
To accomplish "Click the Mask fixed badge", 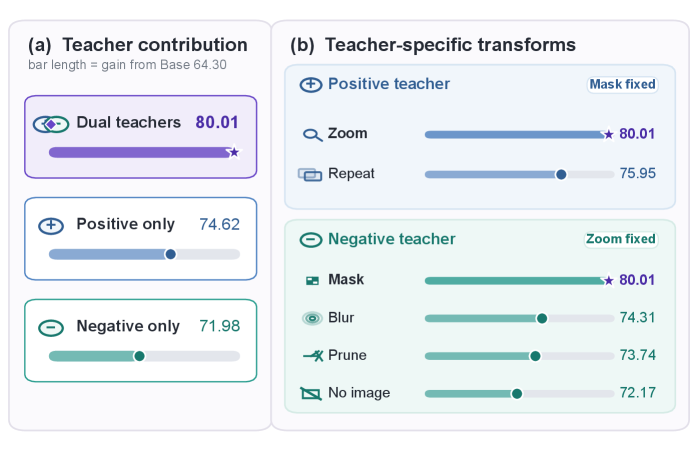I will (622, 84).
